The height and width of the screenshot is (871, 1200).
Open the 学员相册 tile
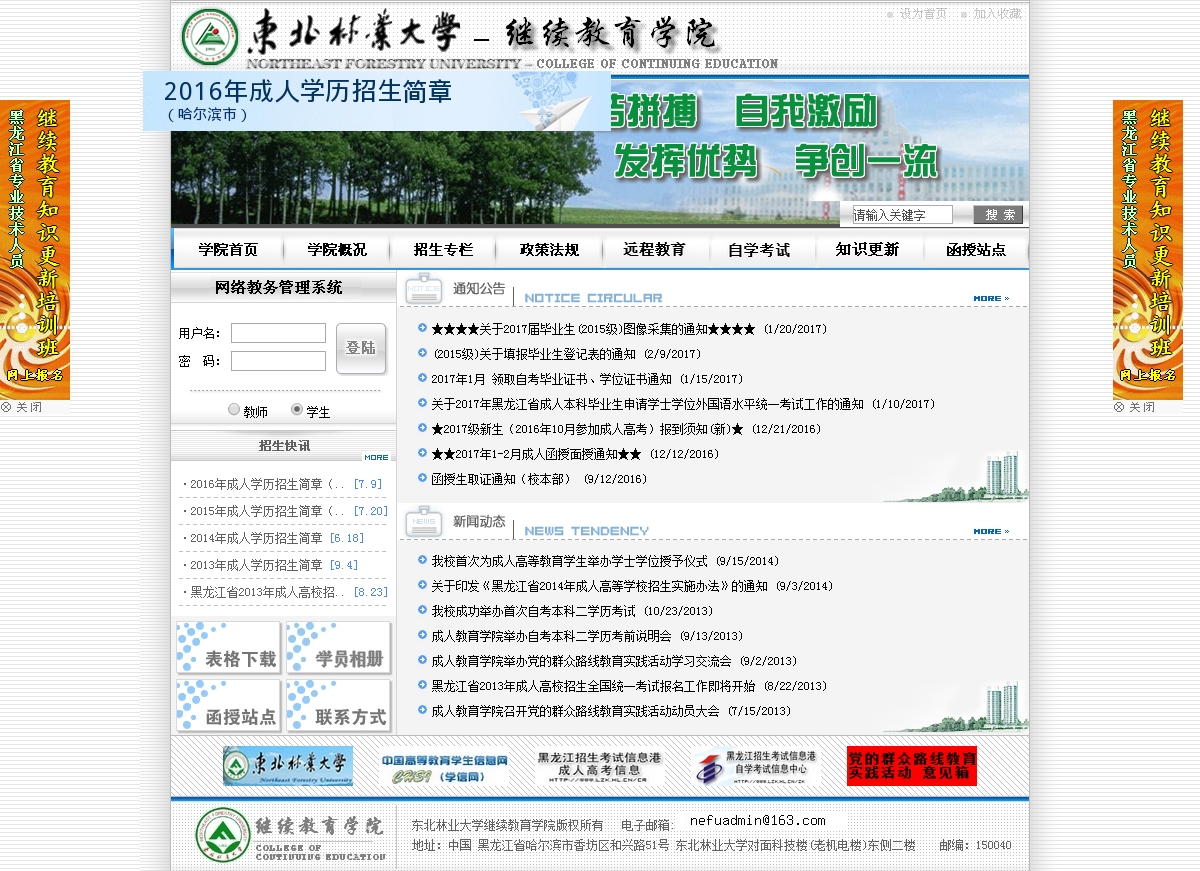pos(338,648)
